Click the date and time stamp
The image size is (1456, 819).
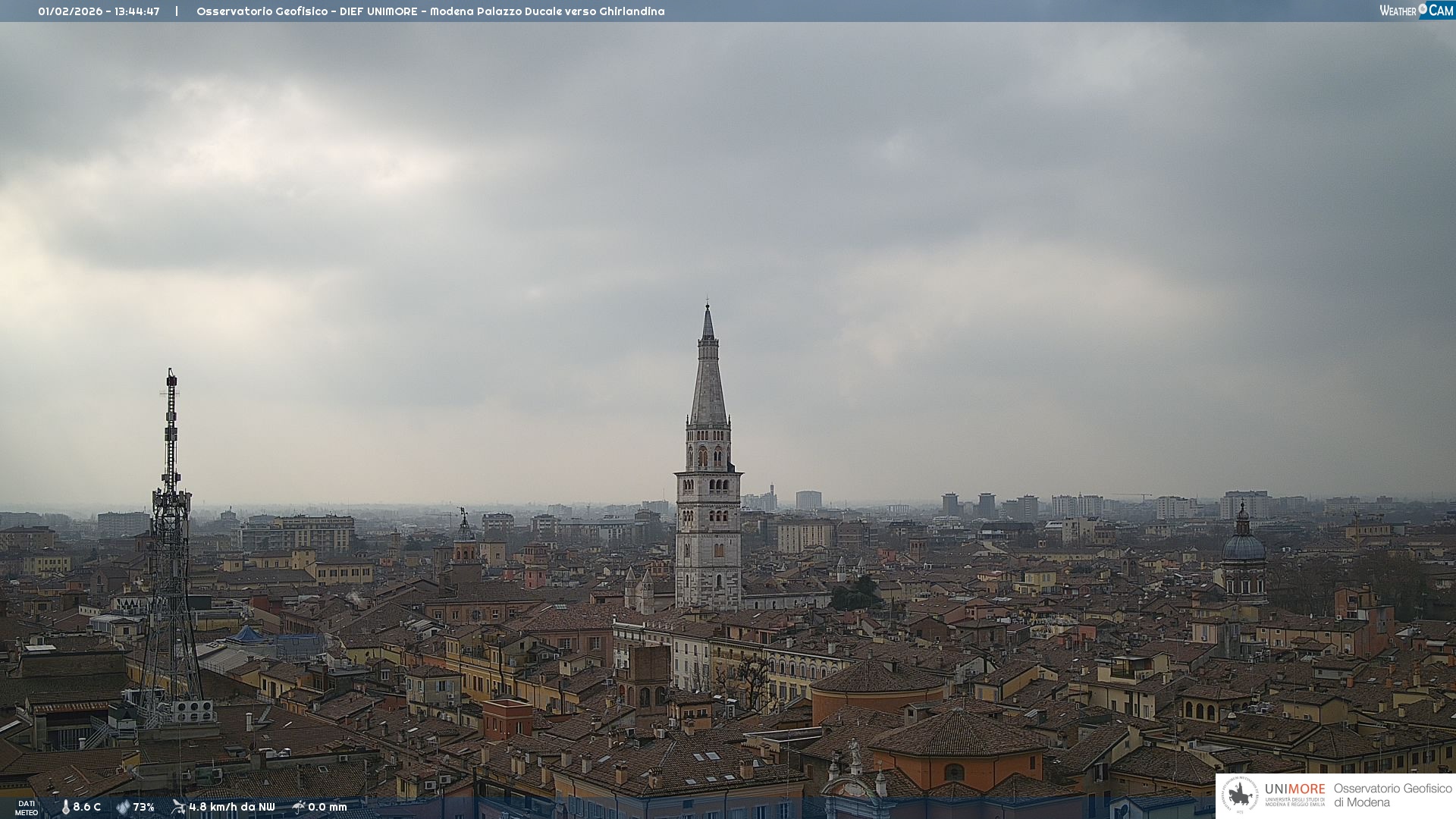click(x=99, y=11)
